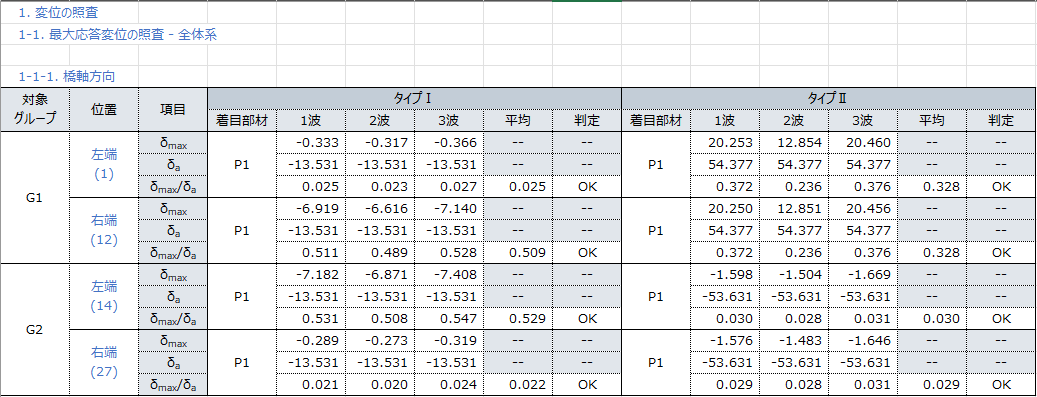Select the cell with value -0.333
Image resolution: width=1037 pixels, height=397 pixels.
(x=311, y=142)
